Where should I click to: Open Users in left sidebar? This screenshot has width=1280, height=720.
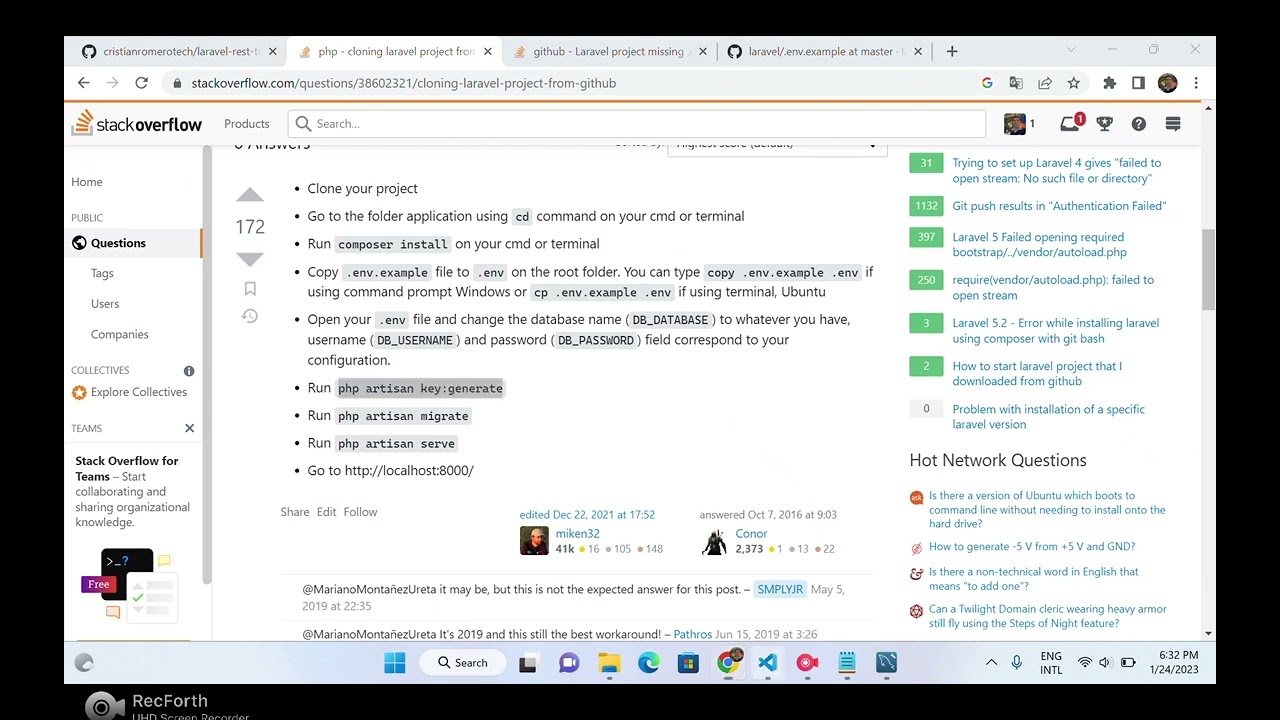pyautogui.click(x=105, y=303)
